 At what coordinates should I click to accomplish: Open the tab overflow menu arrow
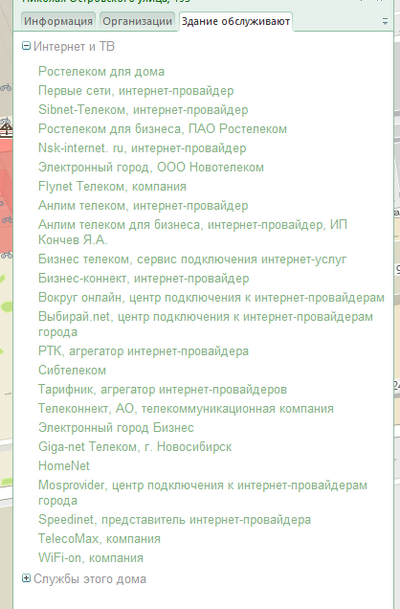(385, 21)
